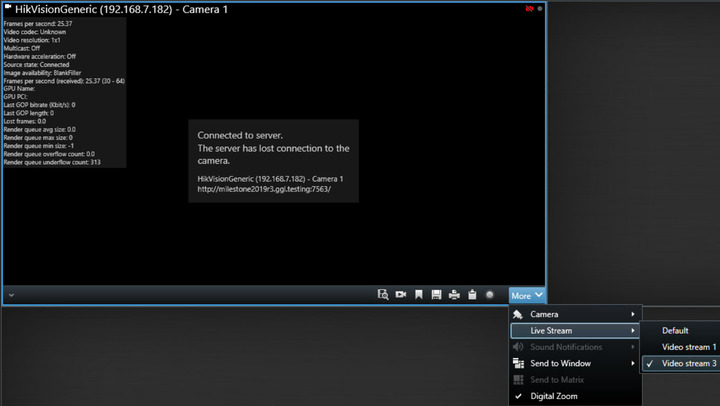
Task: Click the round gray record indicator button
Action: click(490, 295)
